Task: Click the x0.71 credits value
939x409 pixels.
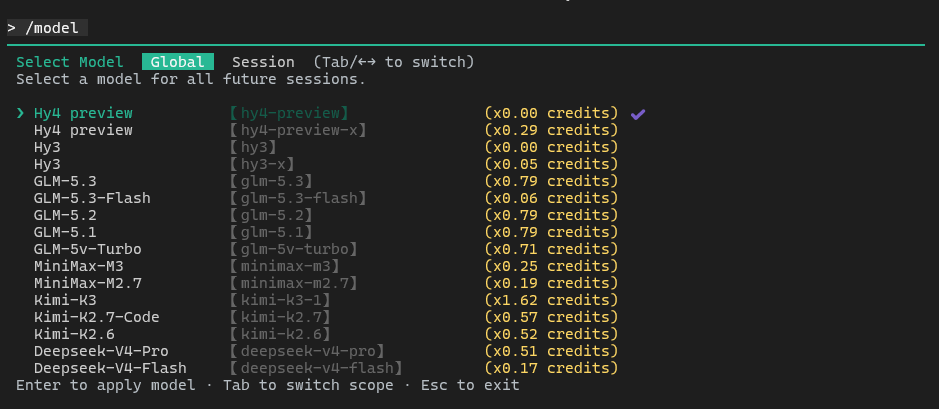Action: click(x=552, y=249)
